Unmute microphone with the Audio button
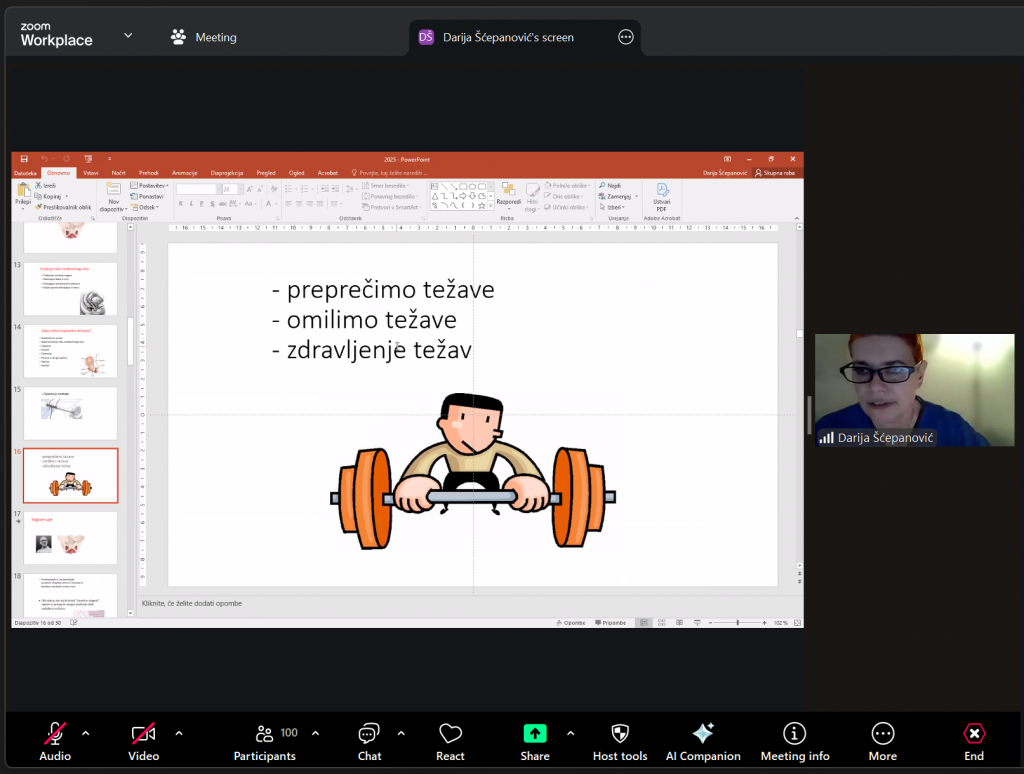The width and height of the screenshot is (1024, 774). (55, 740)
